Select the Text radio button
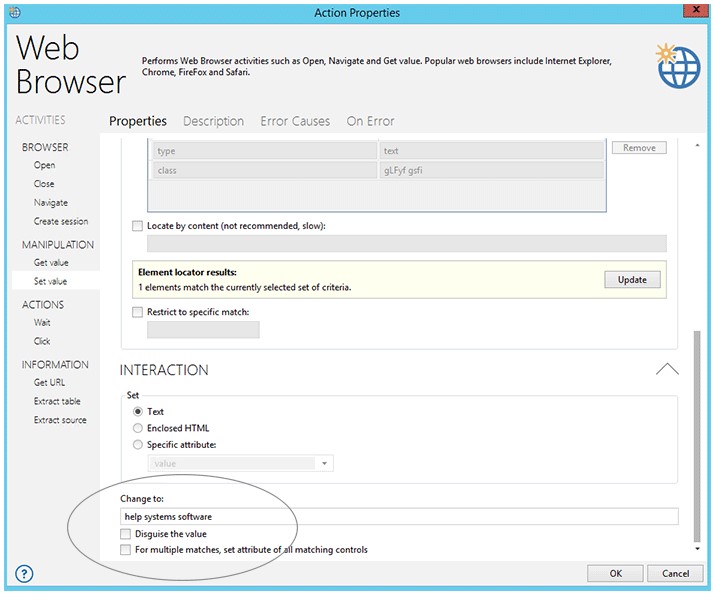This screenshot has height=593, width=714. pos(138,412)
